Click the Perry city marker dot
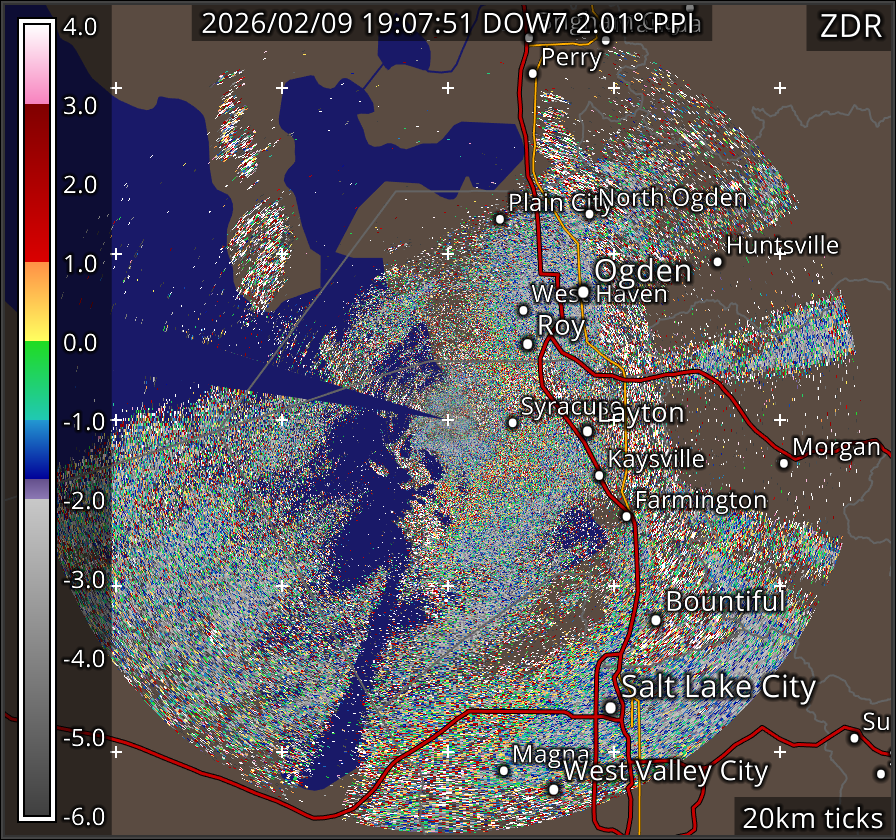Screen dimensions: 896x840 click(x=533, y=71)
